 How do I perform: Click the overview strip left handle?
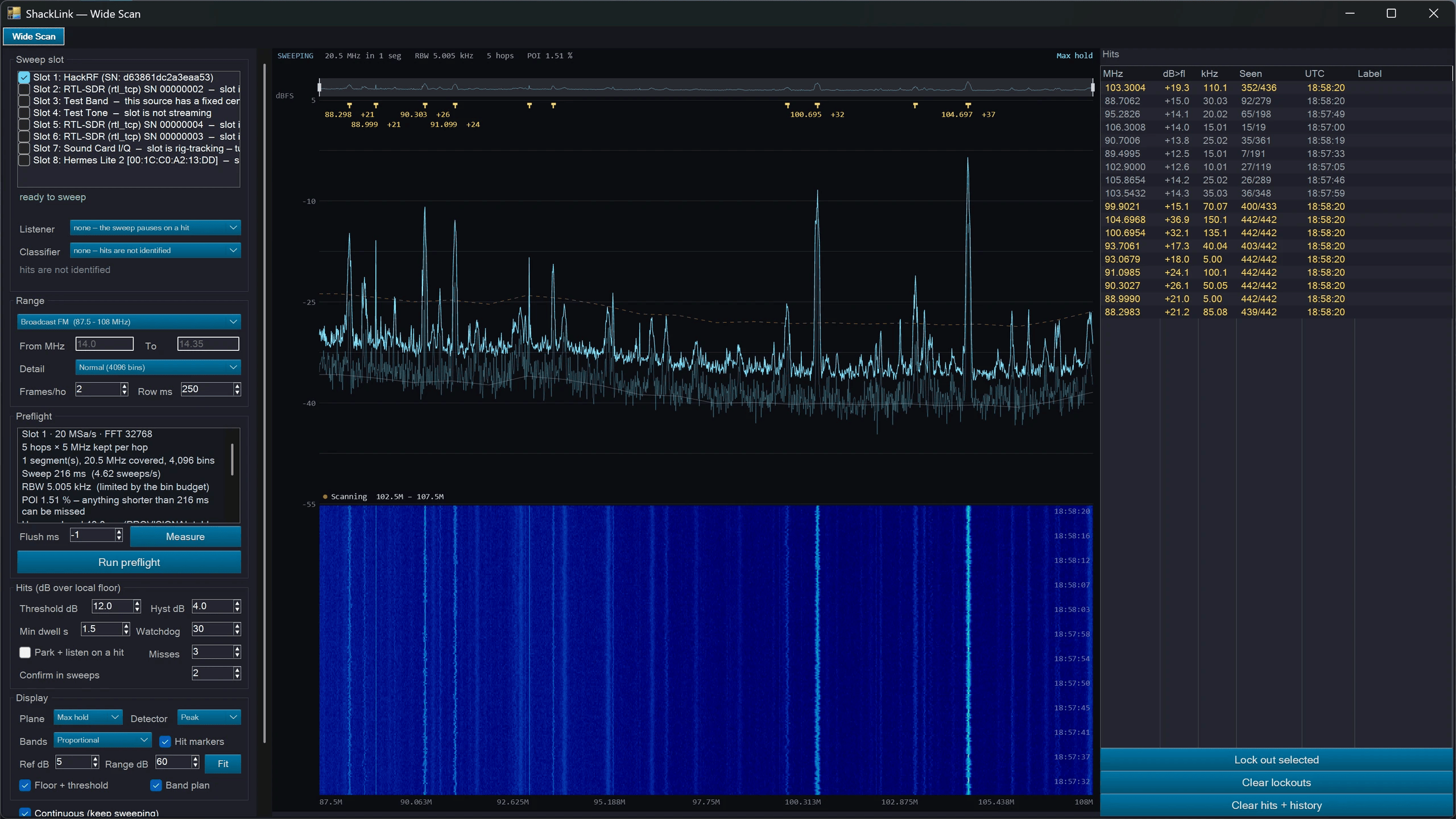click(x=320, y=87)
